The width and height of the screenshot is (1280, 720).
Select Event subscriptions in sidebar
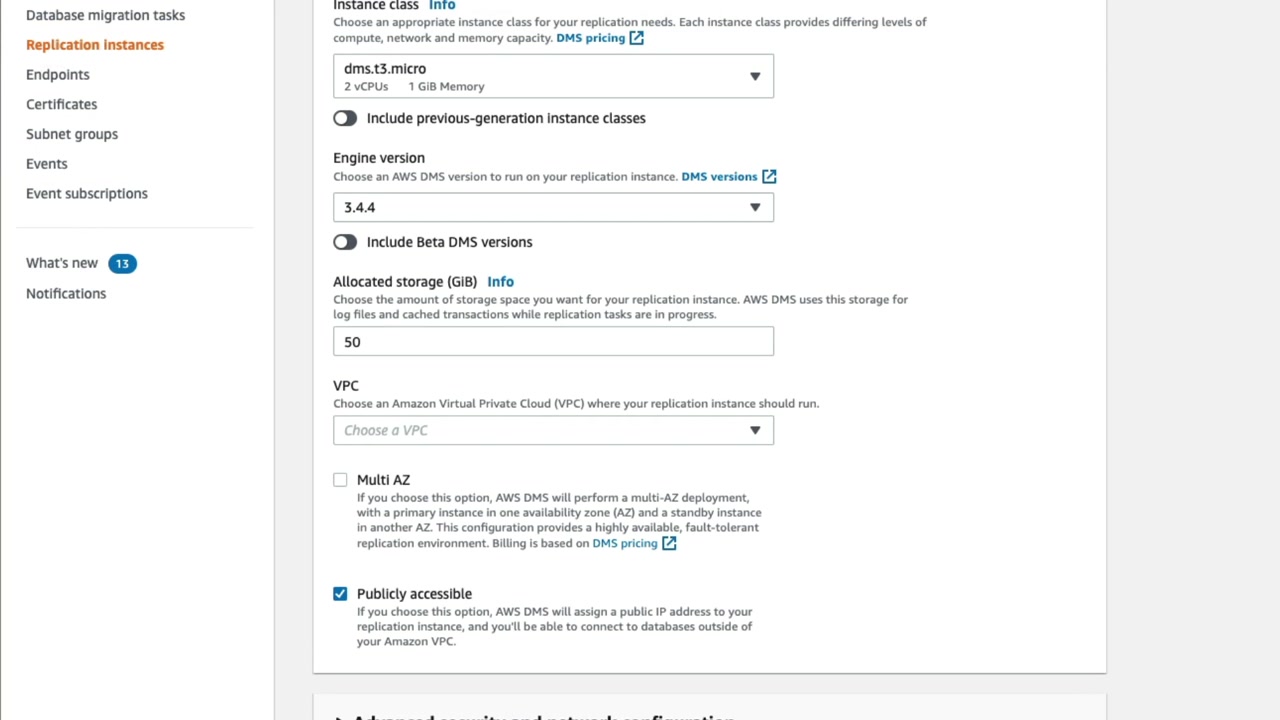click(x=87, y=193)
